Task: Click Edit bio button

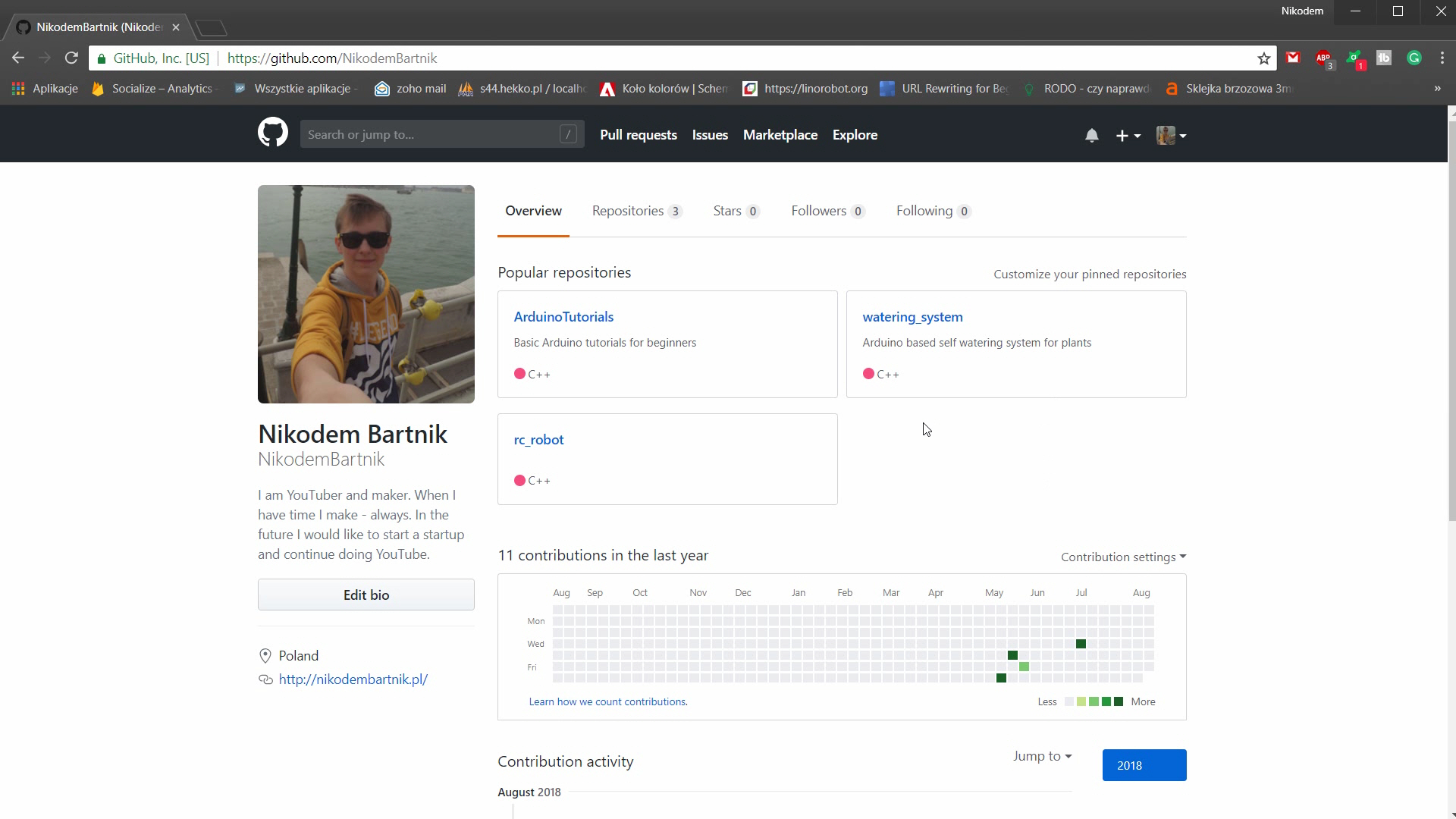Action: (366, 594)
